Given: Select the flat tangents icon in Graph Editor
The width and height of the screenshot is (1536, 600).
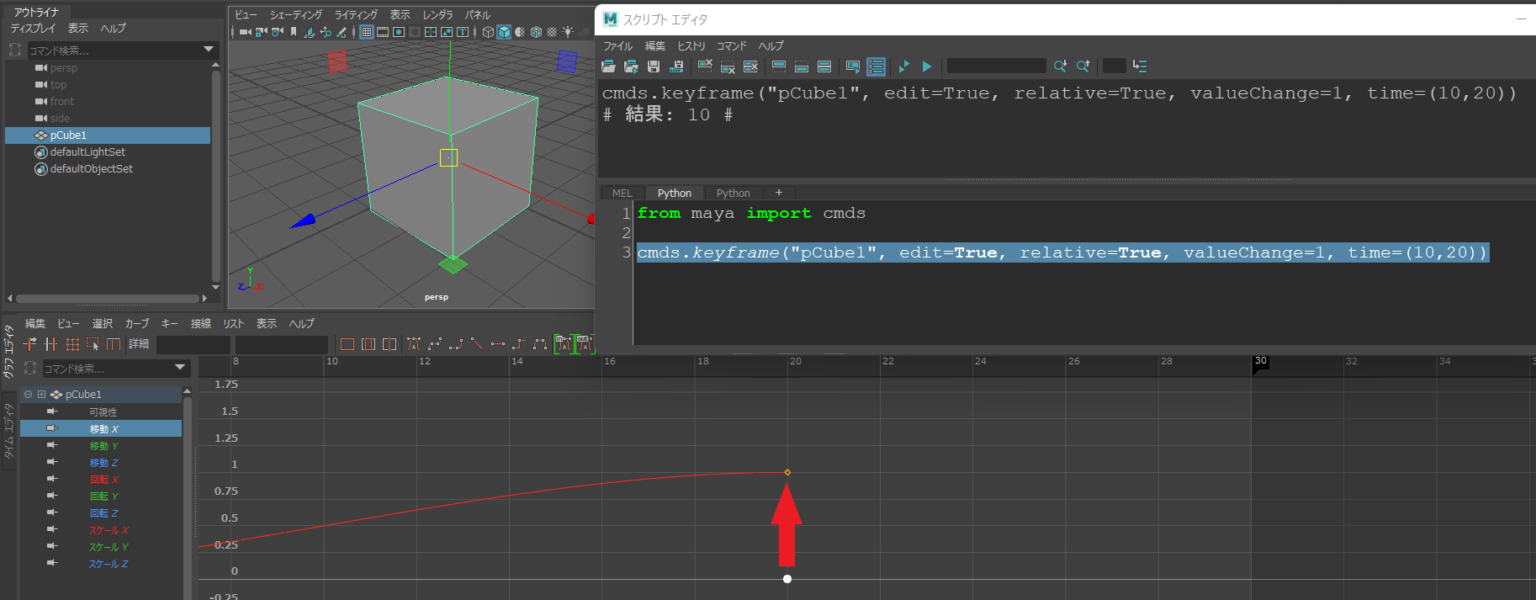Looking at the screenshot, I should 498,344.
